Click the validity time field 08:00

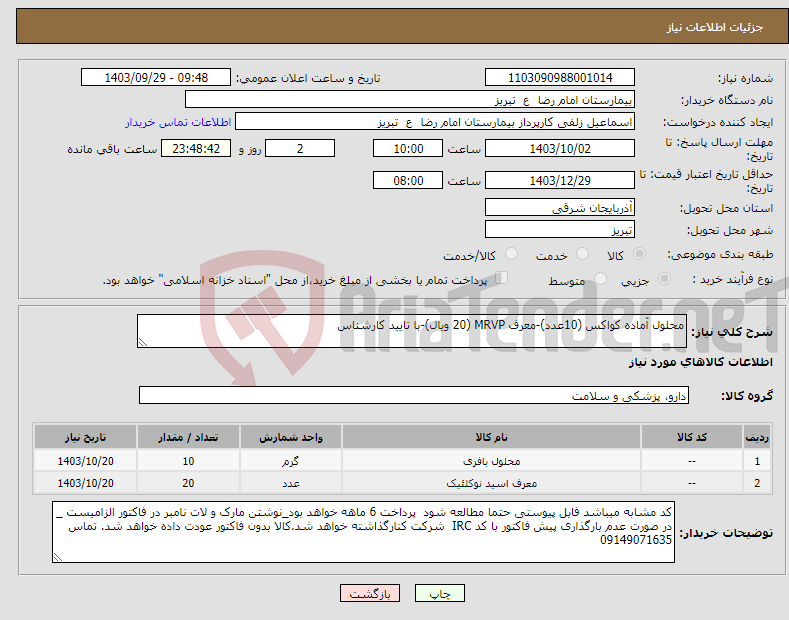[x=408, y=180]
